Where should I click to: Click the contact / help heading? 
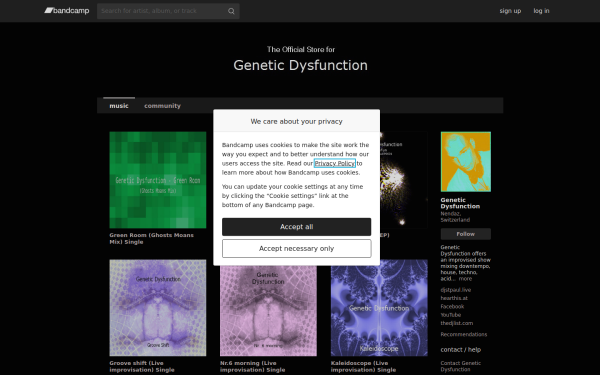pos(461,350)
